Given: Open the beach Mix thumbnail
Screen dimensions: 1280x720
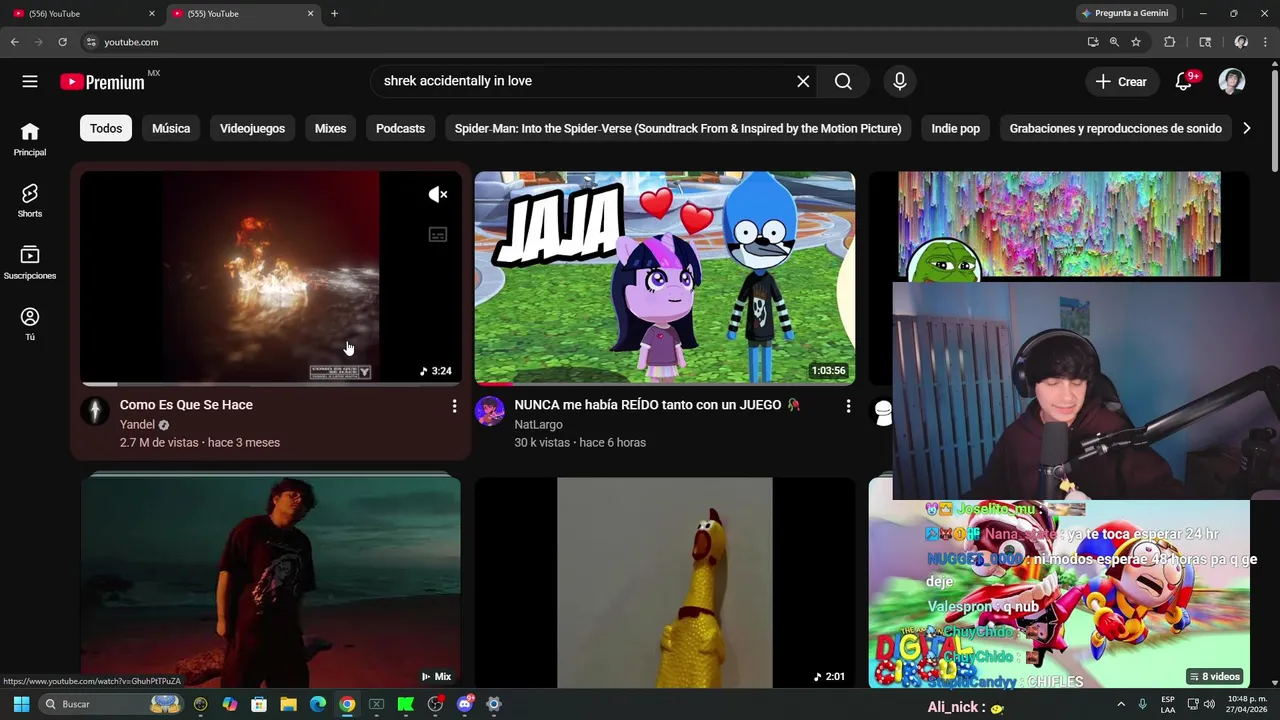Looking at the screenshot, I should pyautogui.click(x=270, y=583).
